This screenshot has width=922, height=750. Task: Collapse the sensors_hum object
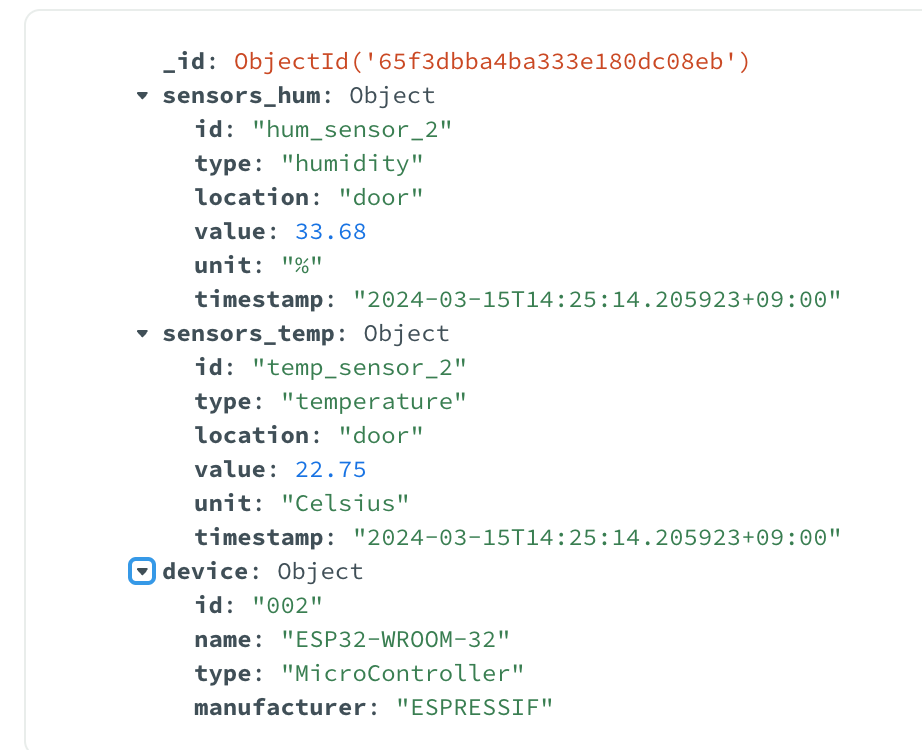click(143, 96)
